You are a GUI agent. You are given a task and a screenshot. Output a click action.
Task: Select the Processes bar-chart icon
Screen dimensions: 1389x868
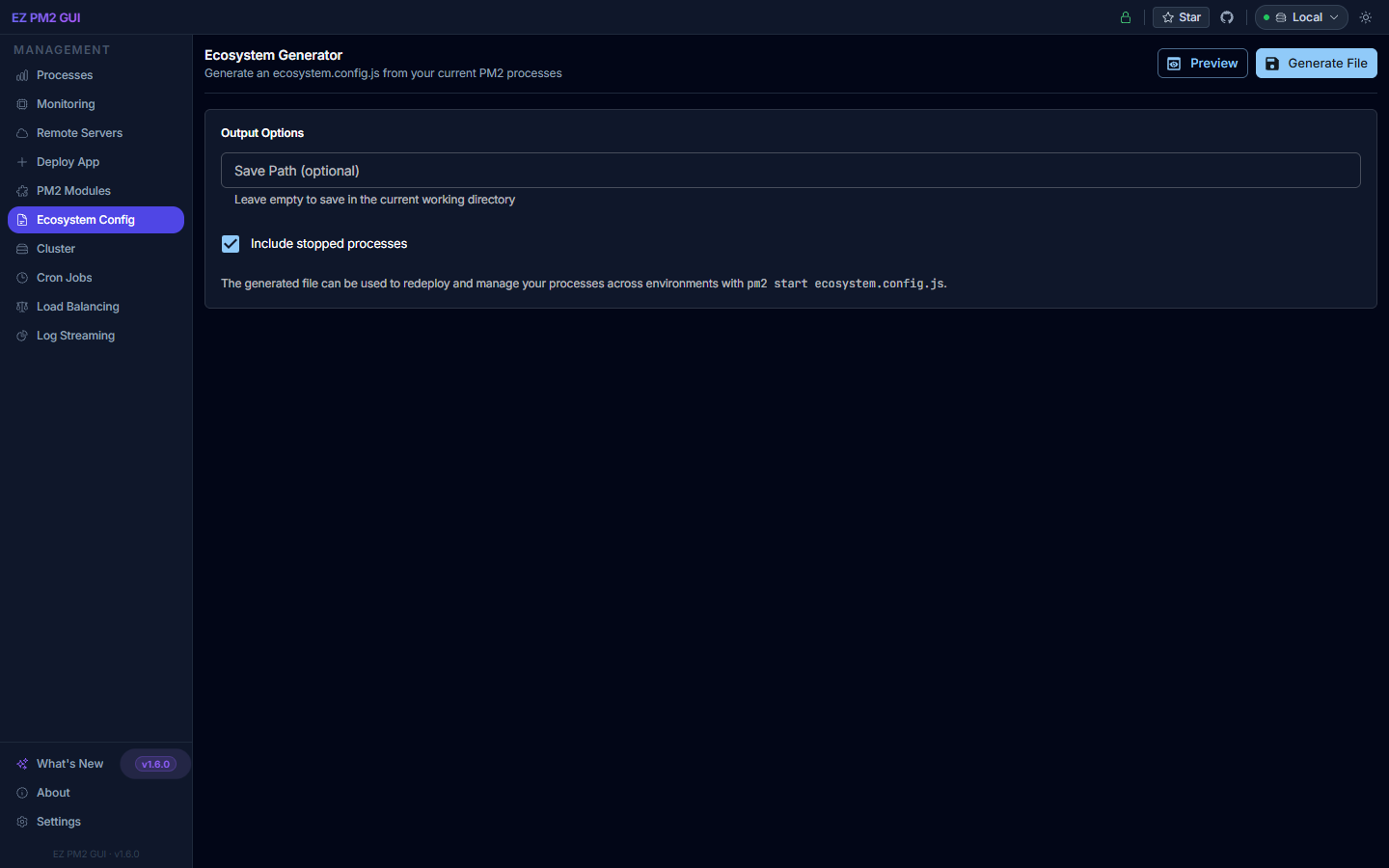tap(21, 75)
